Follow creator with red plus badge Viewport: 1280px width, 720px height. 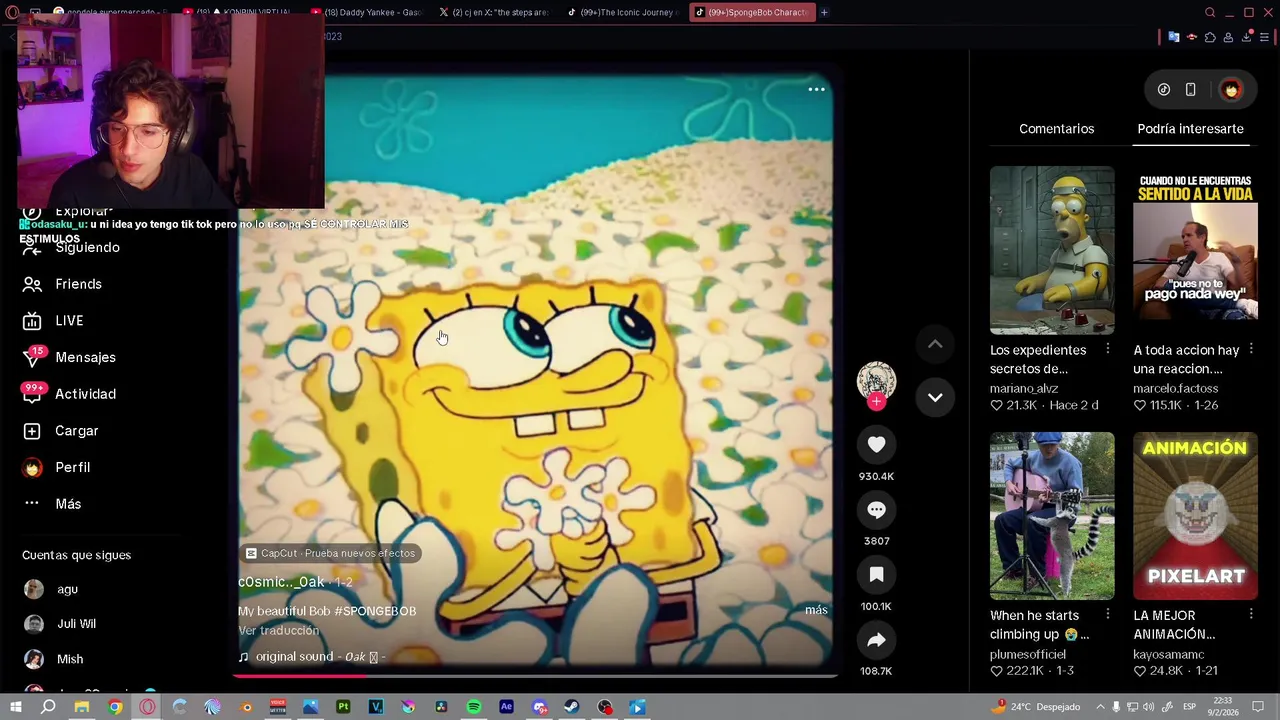click(876, 402)
